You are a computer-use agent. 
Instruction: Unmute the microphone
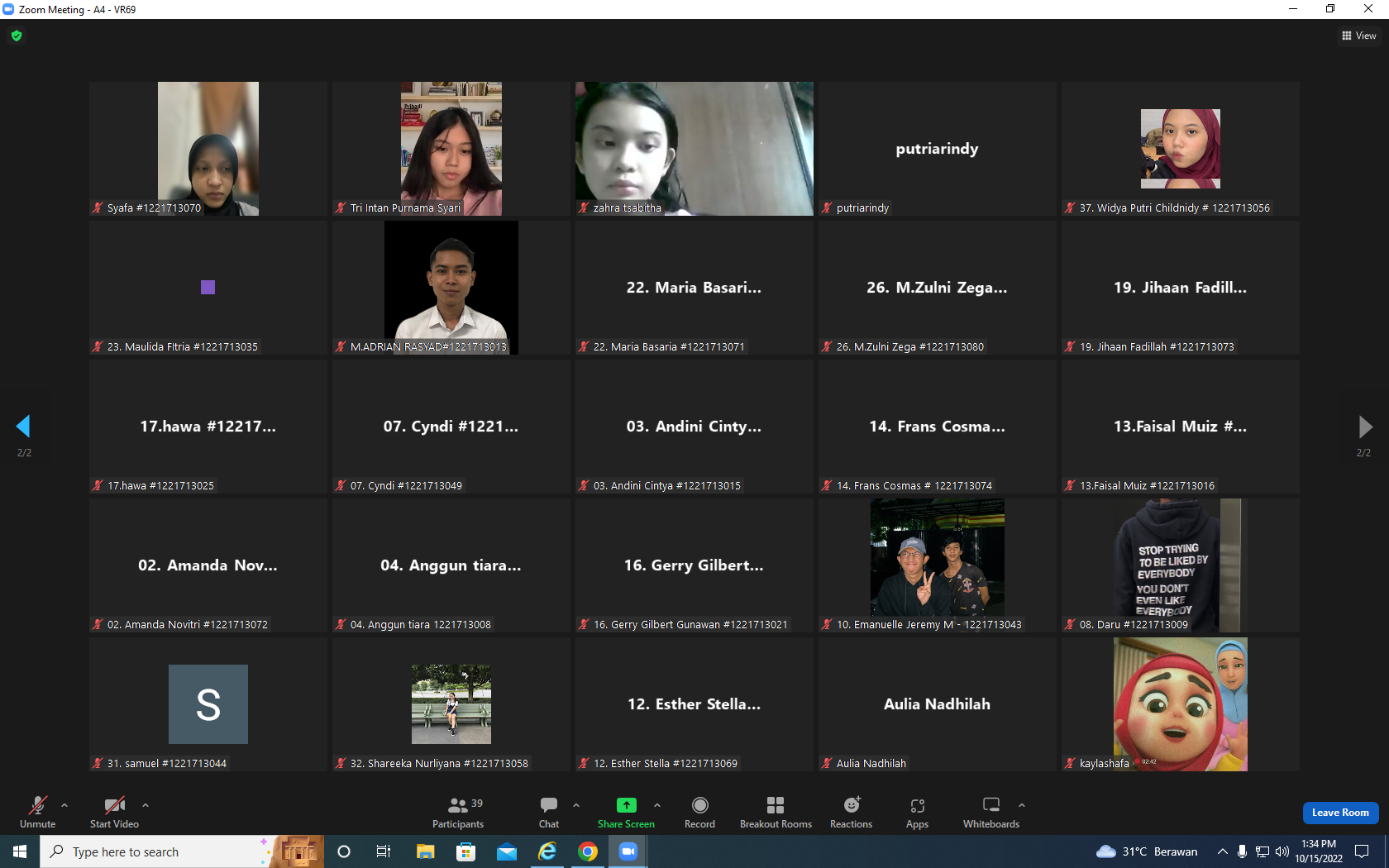coord(38,812)
